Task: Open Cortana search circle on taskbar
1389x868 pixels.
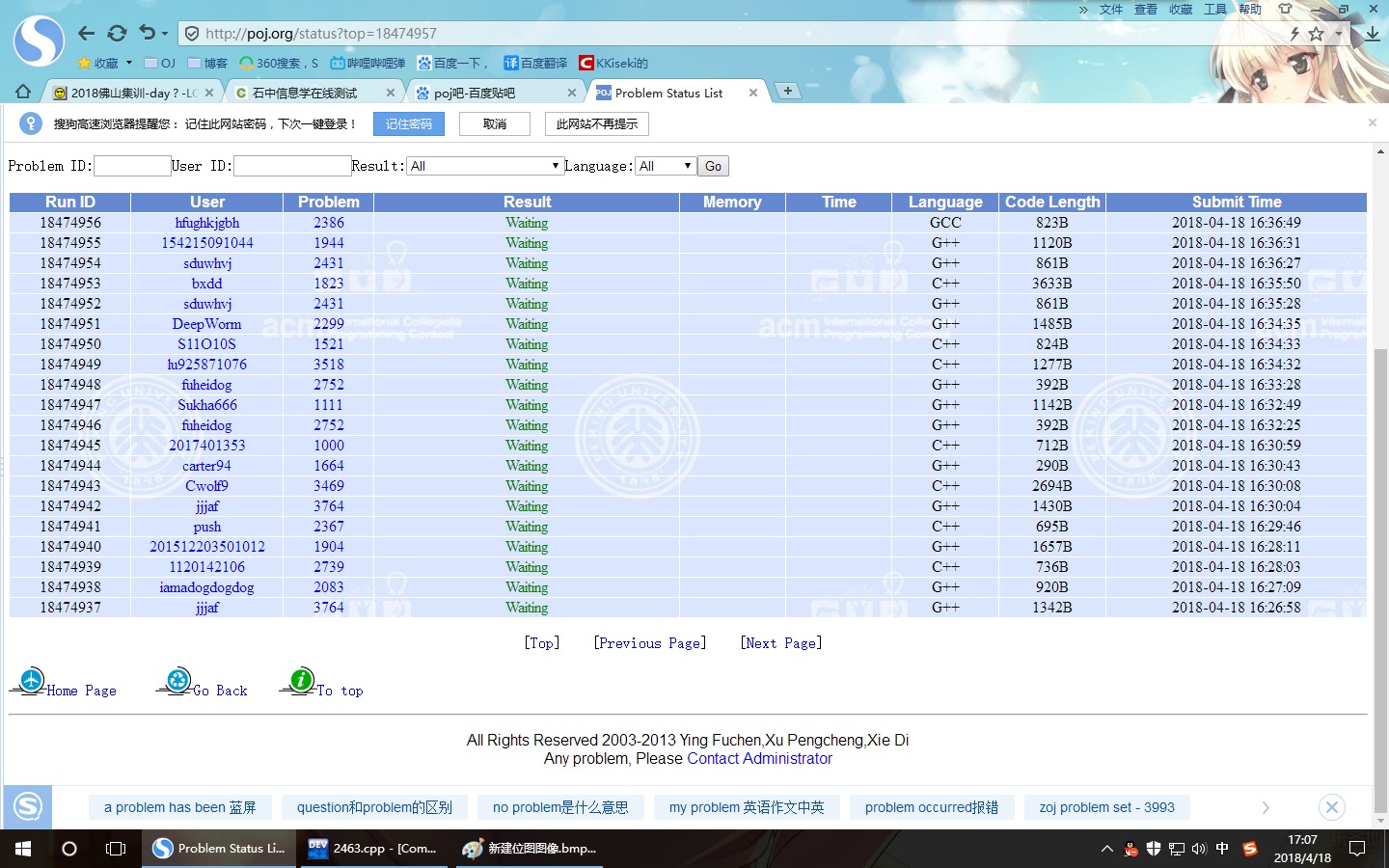Action: tap(69, 849)
